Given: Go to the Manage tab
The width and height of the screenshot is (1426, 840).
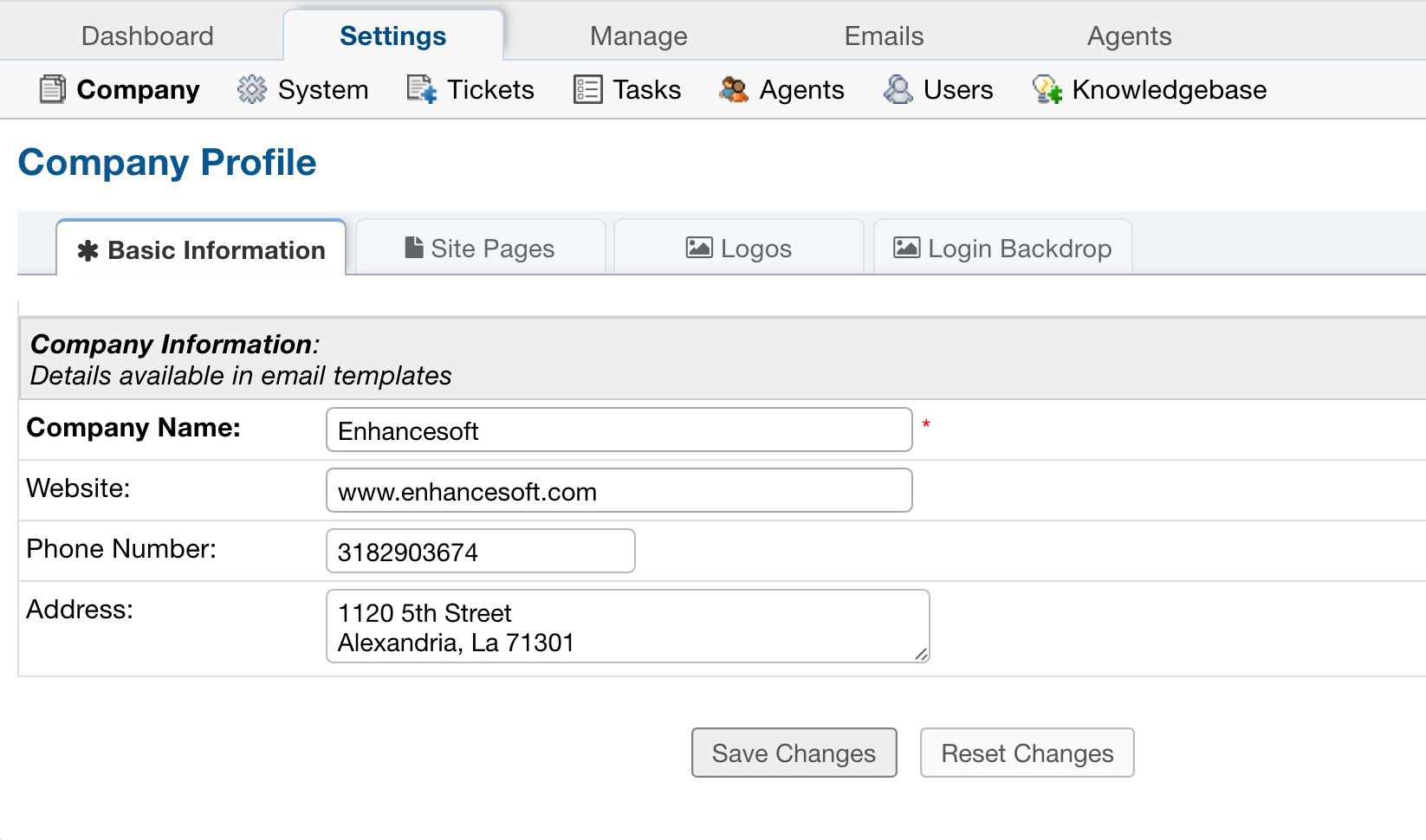Looking at the screenshot, I should [x=638, y=36].
